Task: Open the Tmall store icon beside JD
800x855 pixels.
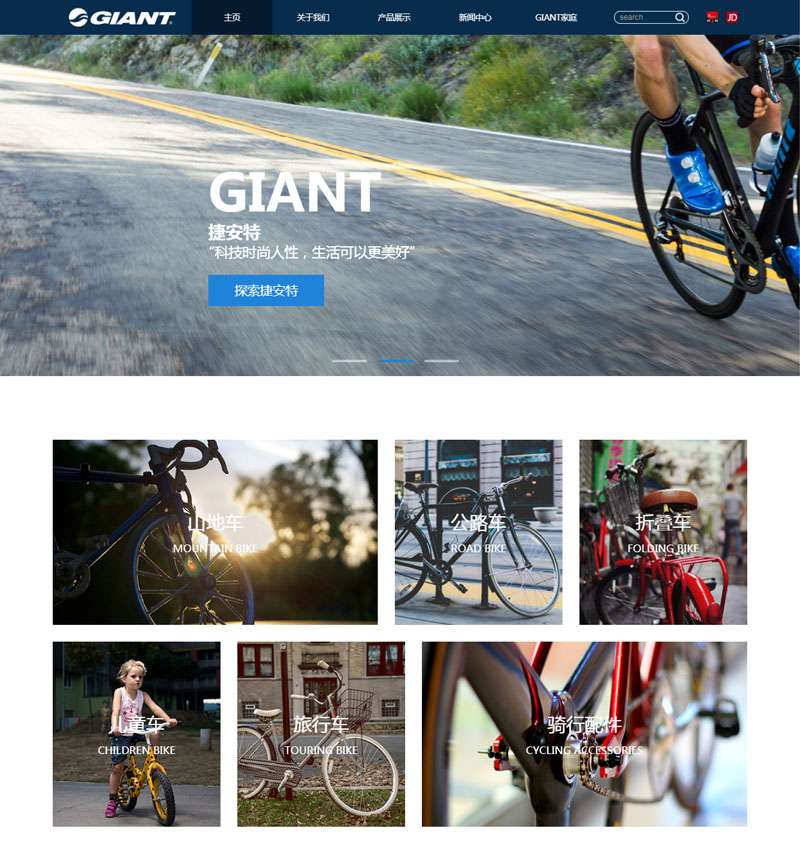Action: [712, 17]
